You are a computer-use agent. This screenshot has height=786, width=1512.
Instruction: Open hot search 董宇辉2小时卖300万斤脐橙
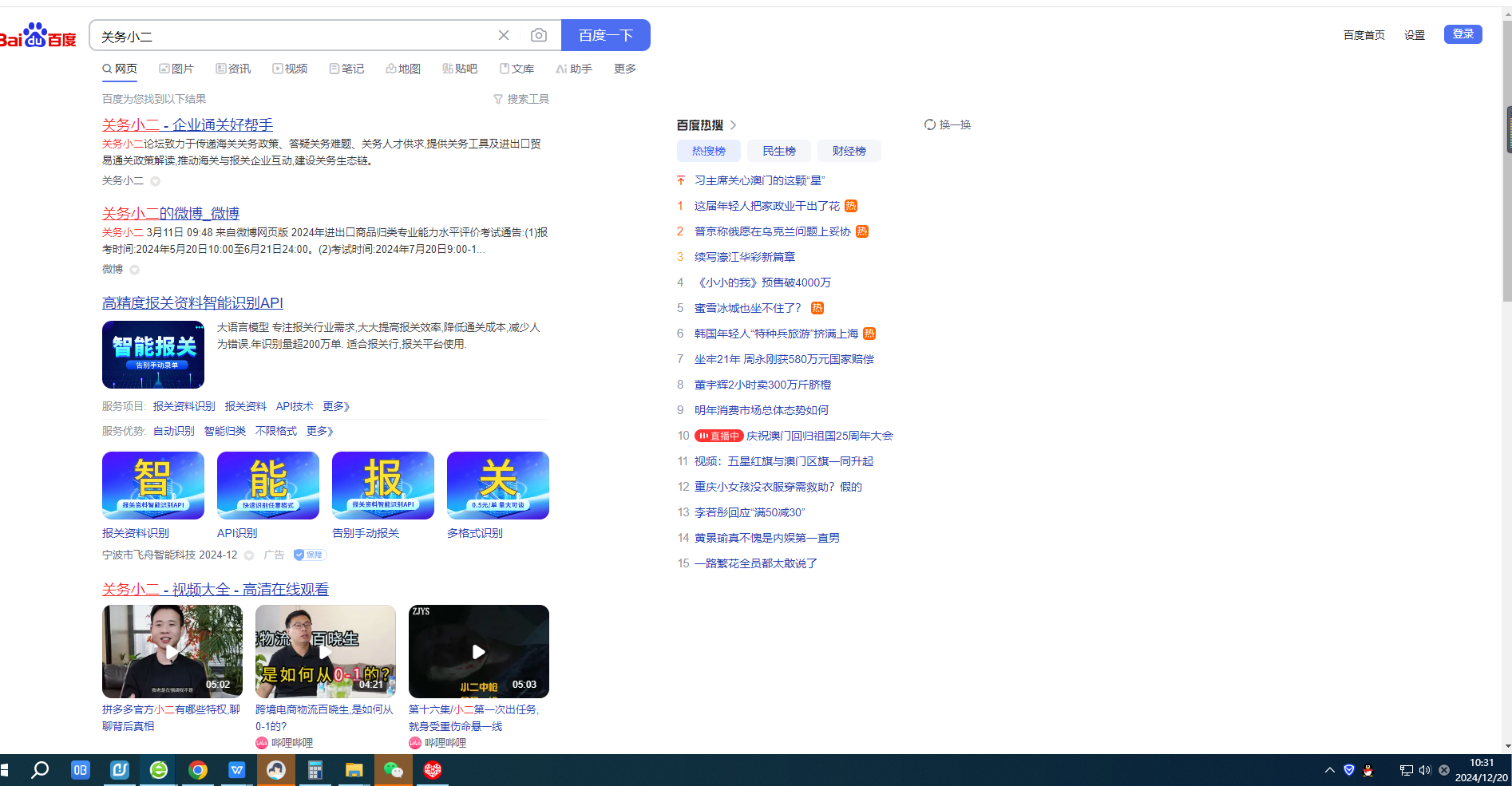[763, 385]
